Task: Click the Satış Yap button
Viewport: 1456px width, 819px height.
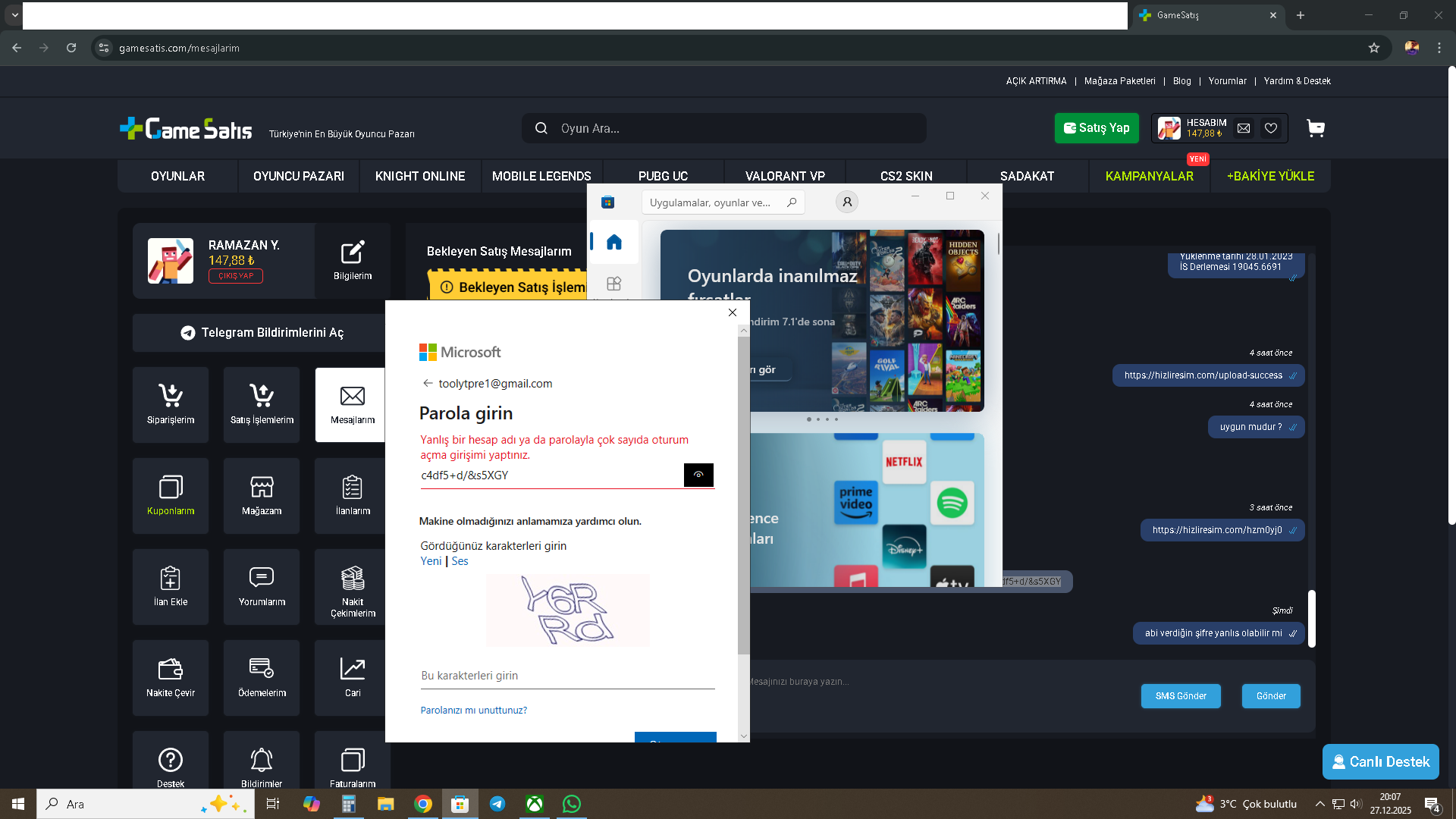Action: (1097, 128)
